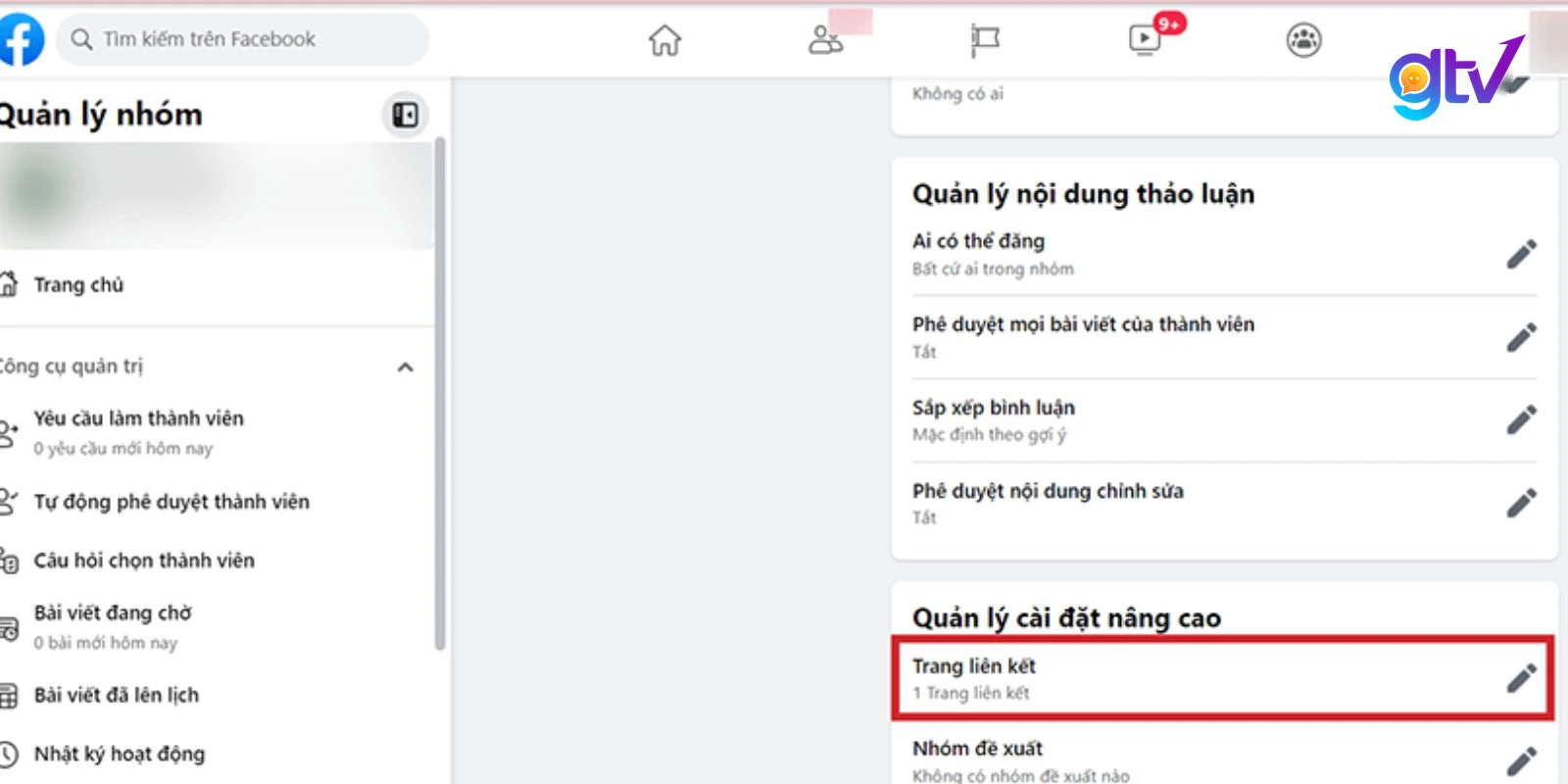Open the Groups icon in top bar
The width and height of the screenshot is (1568, 784).
(x=1303, y=40)
